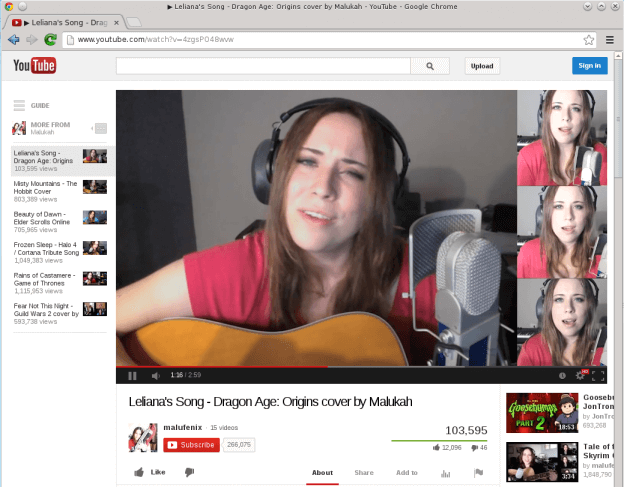Screen dimensions: 624x487
Task: Toggle the More From Malukah playlist arrow button
Action: pos(101,128)
